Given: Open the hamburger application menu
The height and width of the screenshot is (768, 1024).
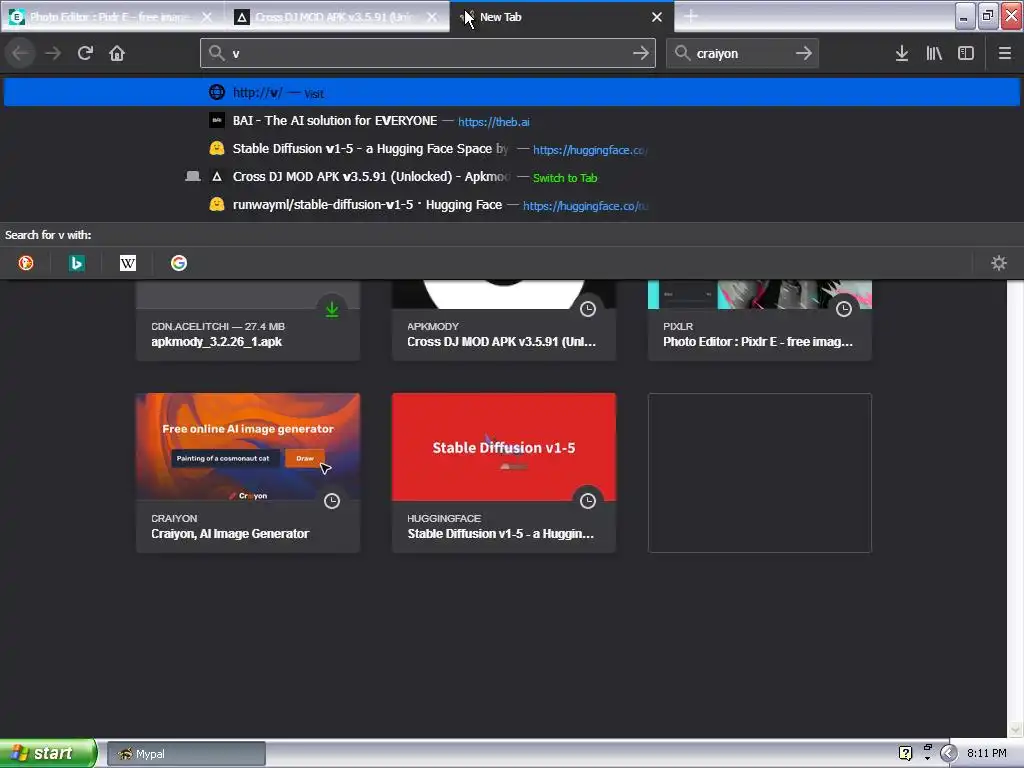Looking at the screenshot, I should coord(1005,53).
